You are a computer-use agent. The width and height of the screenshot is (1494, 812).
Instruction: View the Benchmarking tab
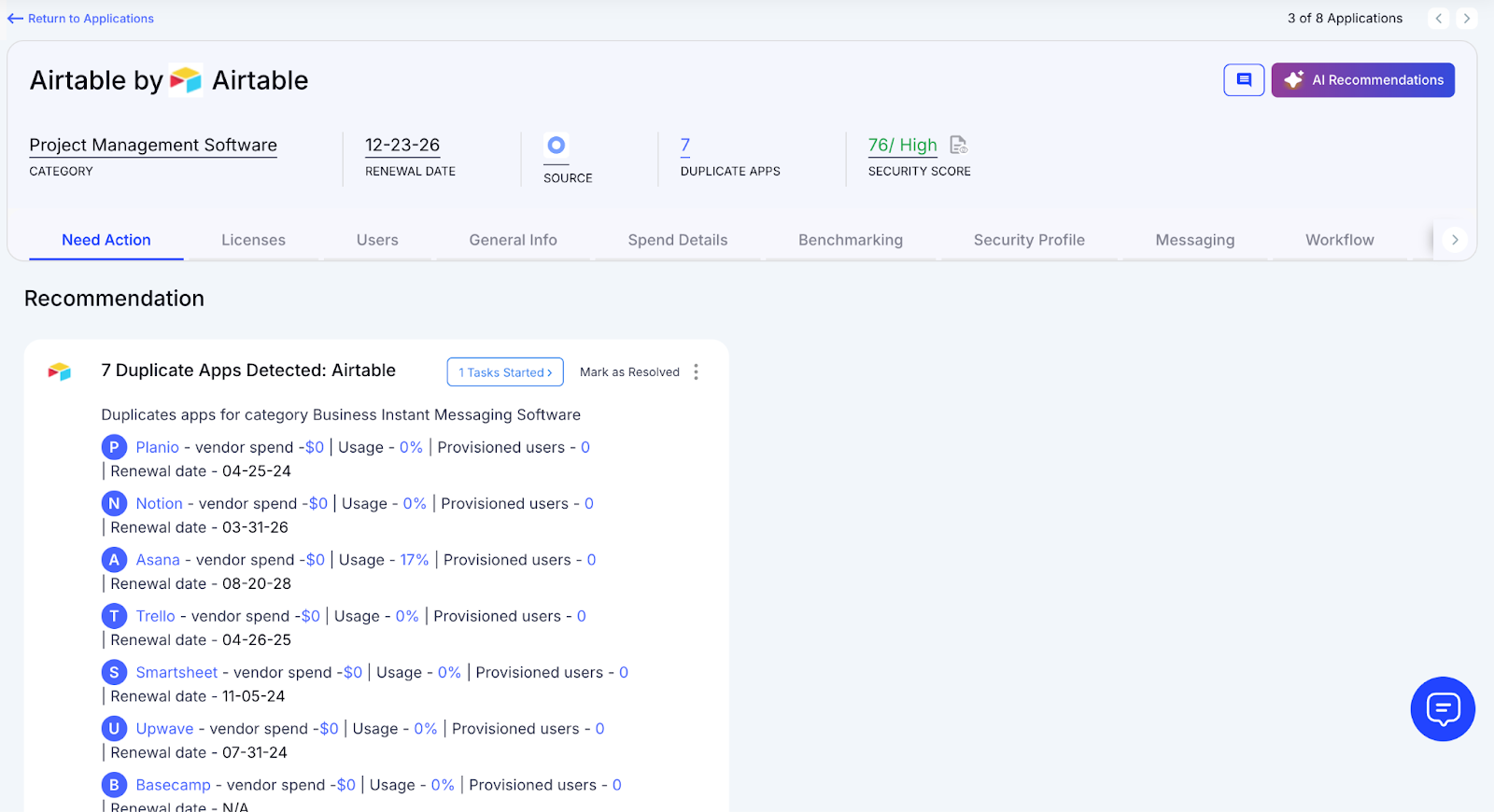(x=851, y=240)
